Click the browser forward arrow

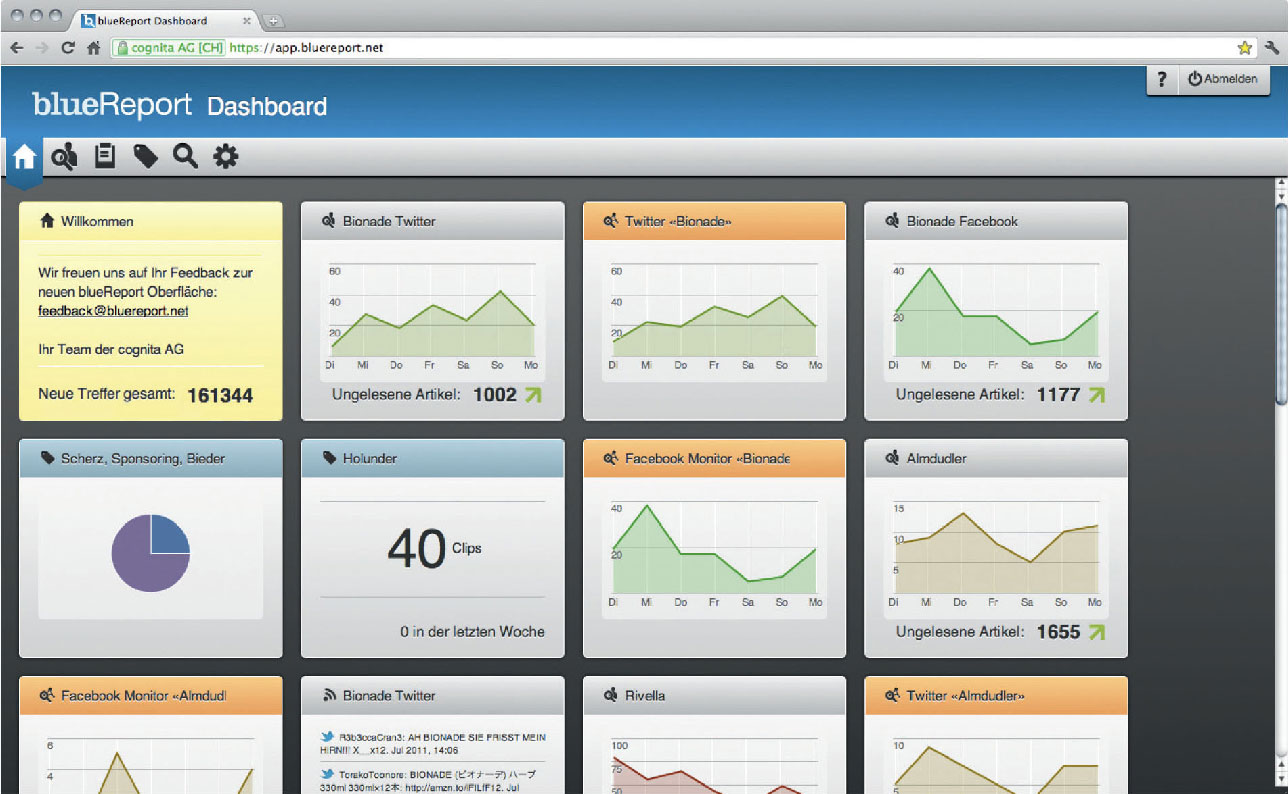[42, 47]
